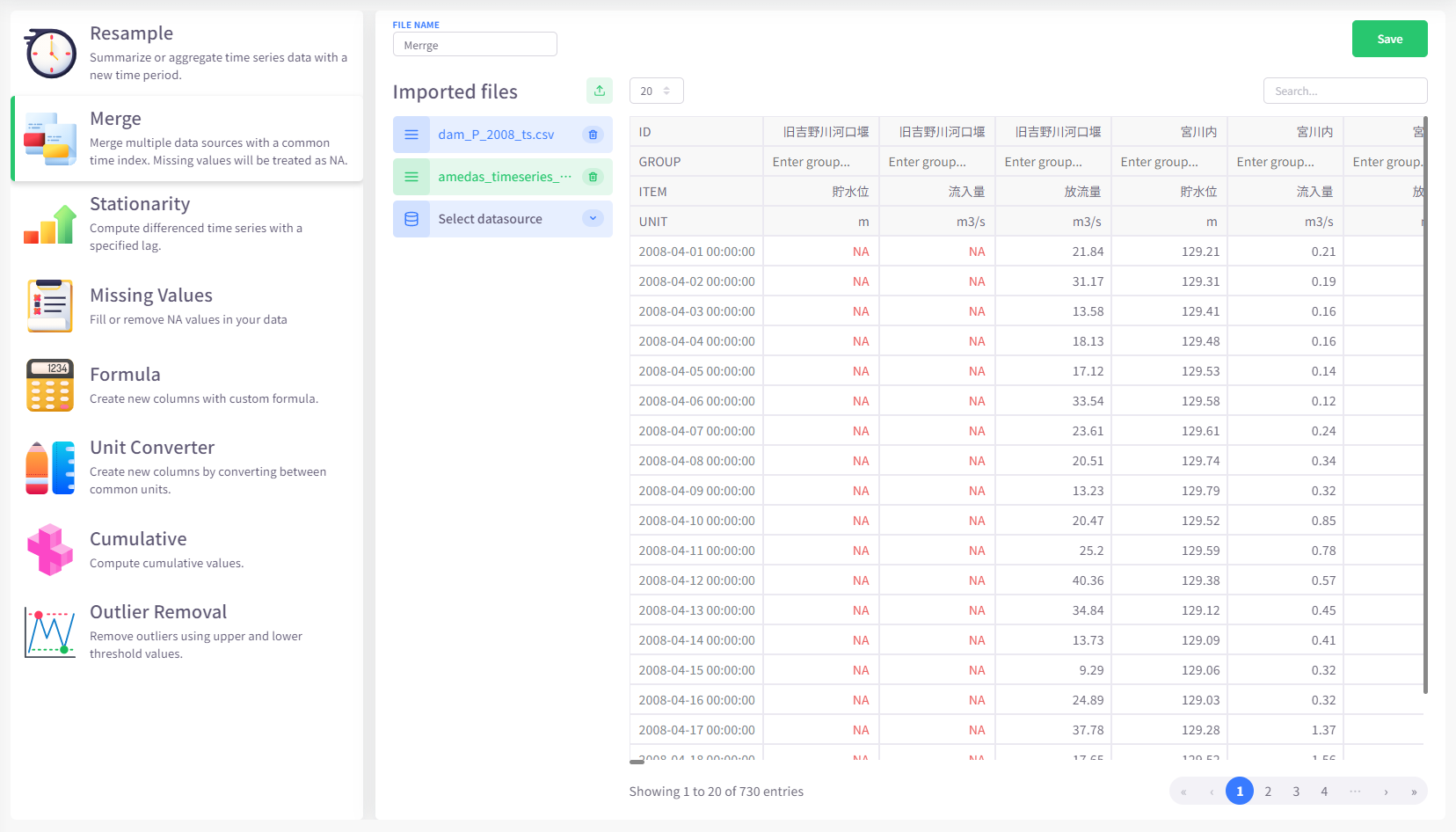
Task: Open the Unit Converter ruler icon
Action: [x=50, y=468]
